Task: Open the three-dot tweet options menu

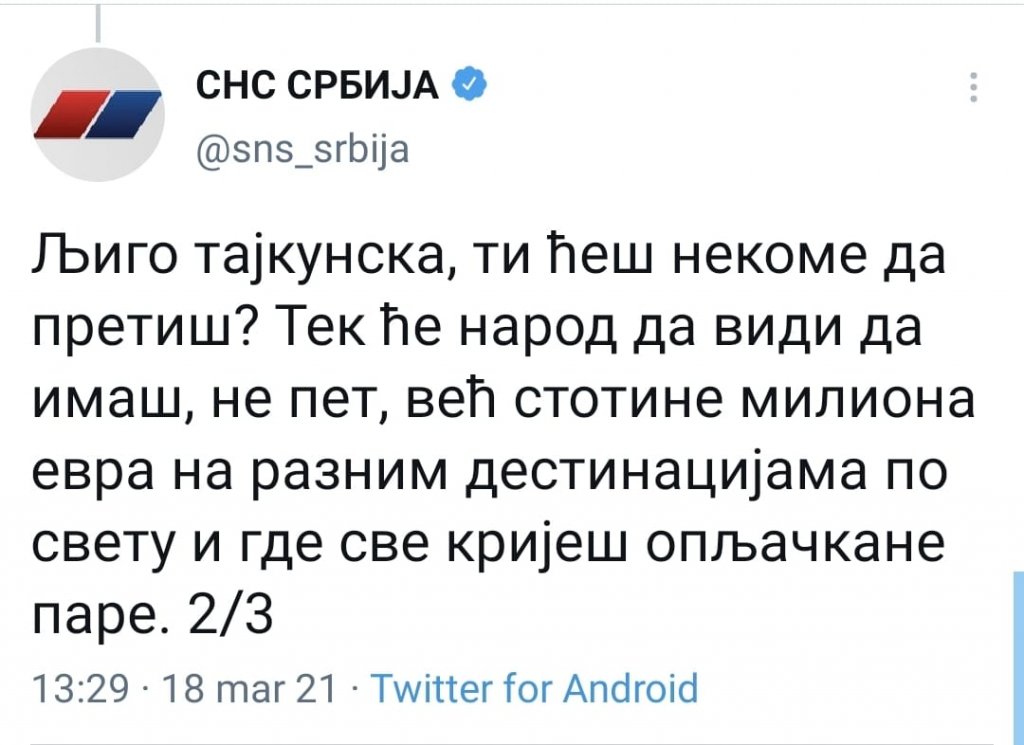Action: click(974, 89)
